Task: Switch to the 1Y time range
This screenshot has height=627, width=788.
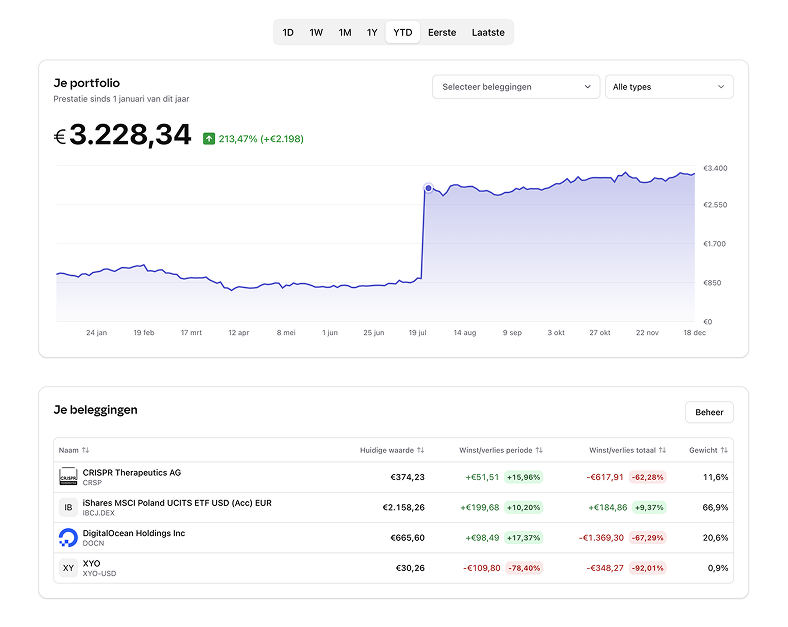Action: pyautogui.click(x=372, y=32)
